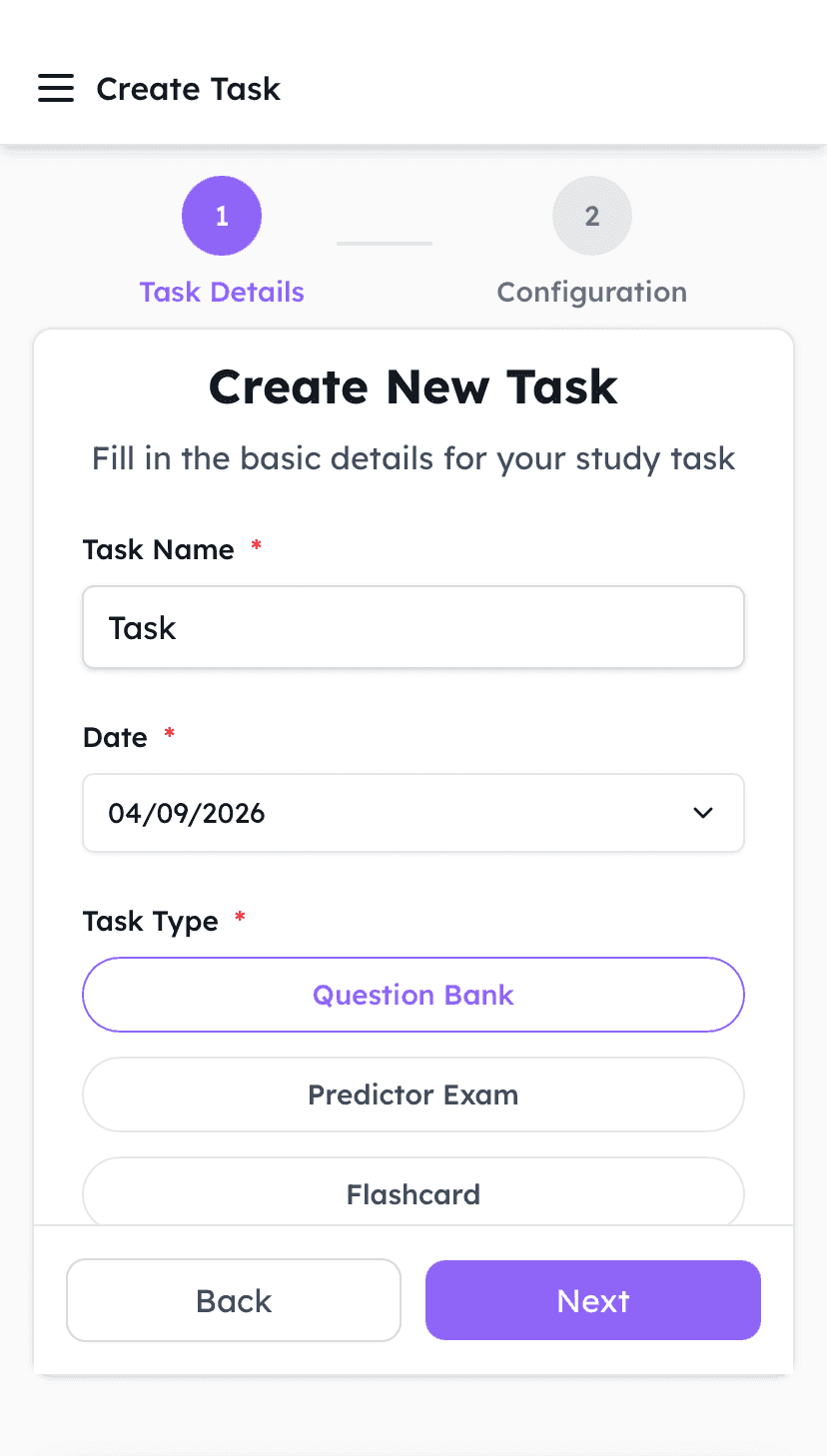827x1456 pixels.
Task: Open the hamburger navigation menu
Action: 56,89
